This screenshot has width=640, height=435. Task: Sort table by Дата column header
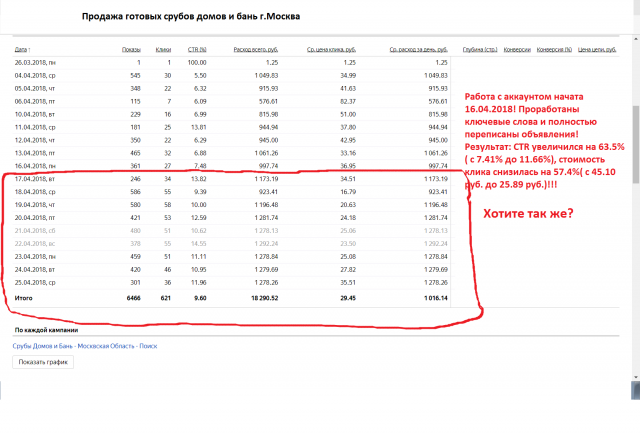click(x=21, y=49)
